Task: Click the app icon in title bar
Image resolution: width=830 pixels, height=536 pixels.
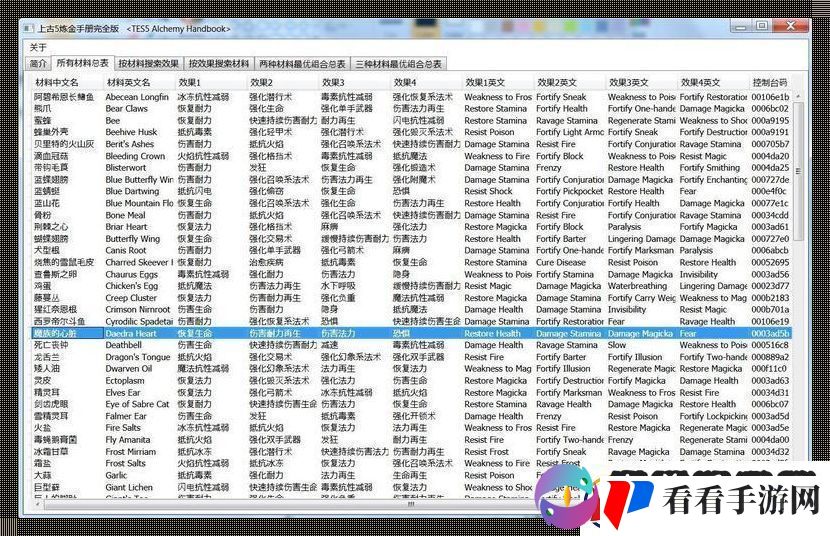Action: [29, 29]
